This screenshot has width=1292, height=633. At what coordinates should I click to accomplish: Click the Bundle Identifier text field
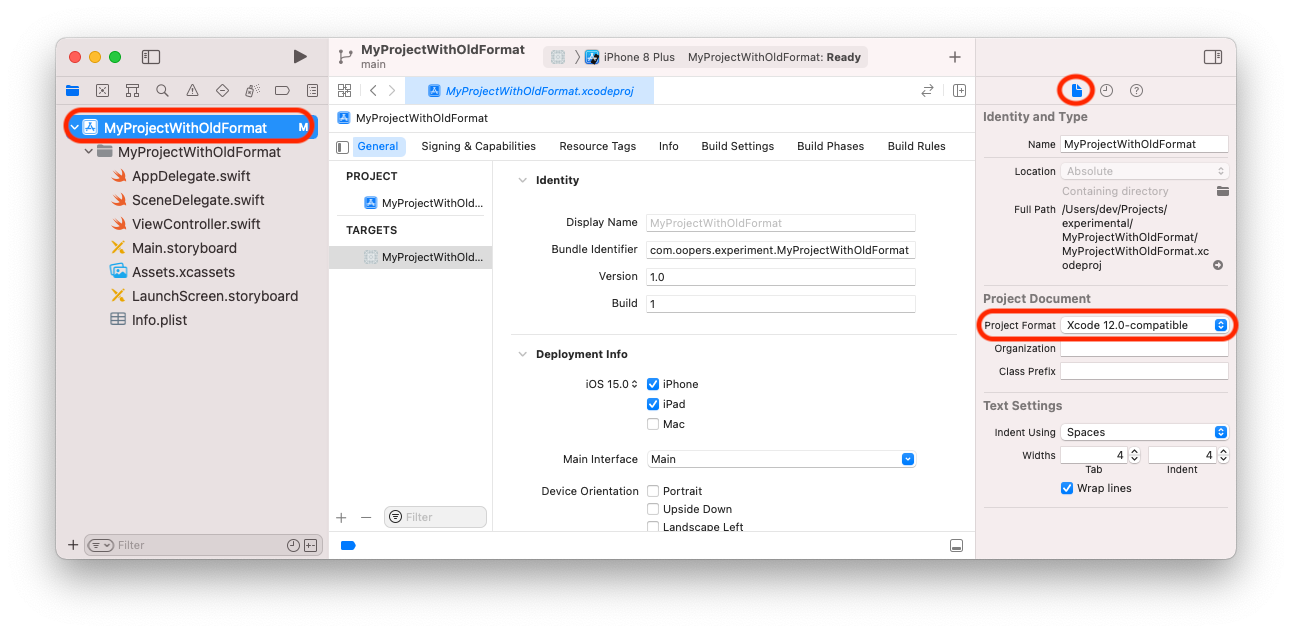pos(781,249)
